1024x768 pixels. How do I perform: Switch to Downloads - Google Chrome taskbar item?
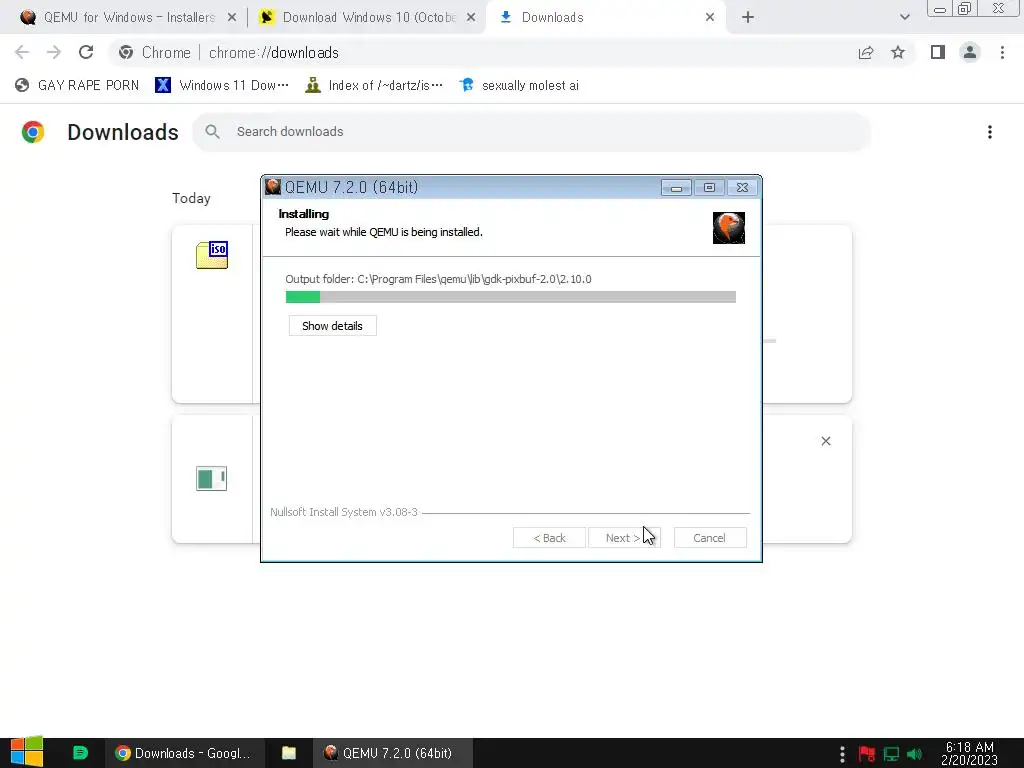click(x=185, y=753)
